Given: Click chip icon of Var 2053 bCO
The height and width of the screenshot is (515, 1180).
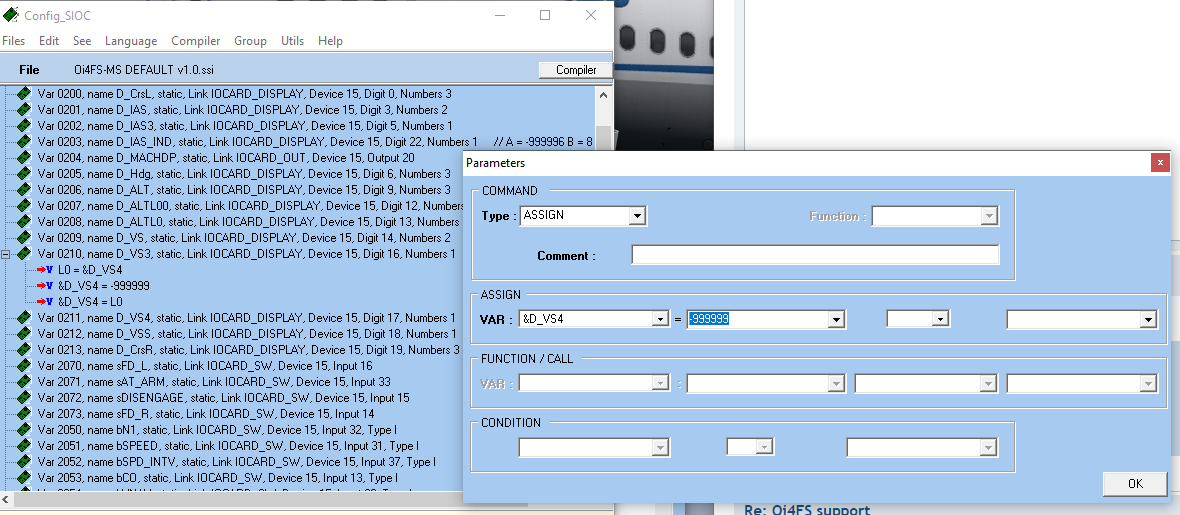Looking at the screenshot, I should tap(25, 478).
